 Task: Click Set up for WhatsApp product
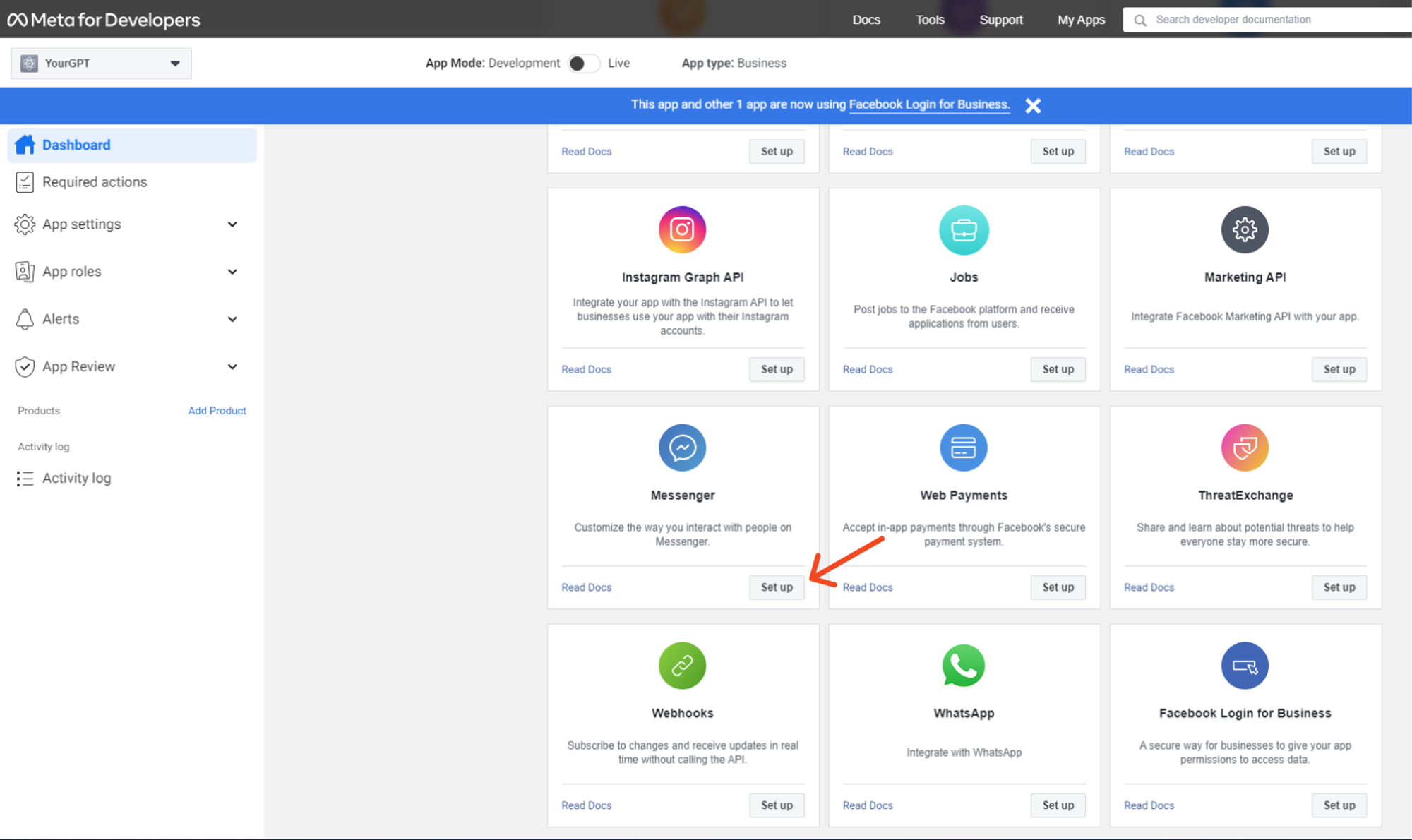pyautogui.click(x=1058, y=805)
